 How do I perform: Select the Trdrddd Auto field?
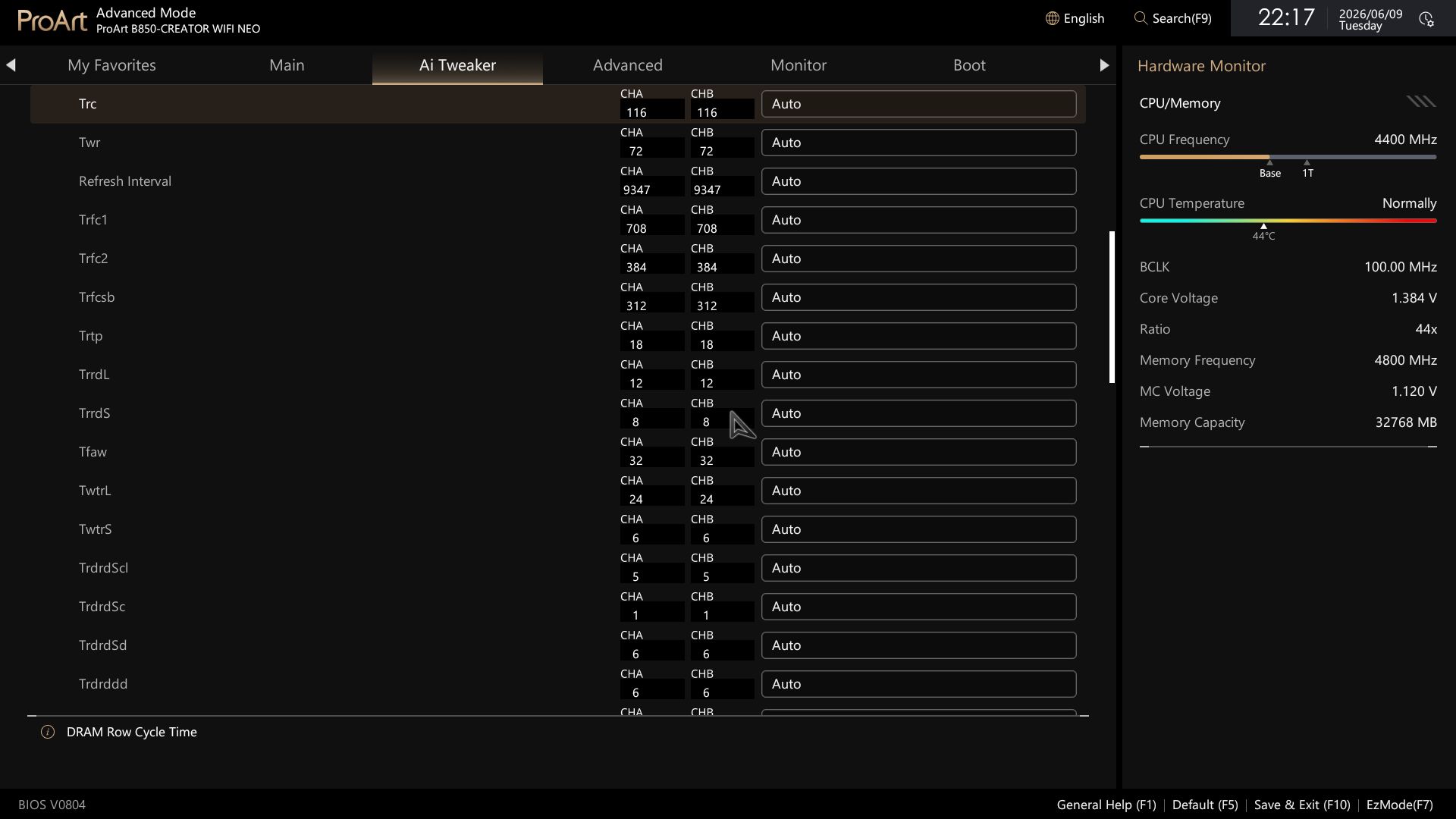coord(918,684)
